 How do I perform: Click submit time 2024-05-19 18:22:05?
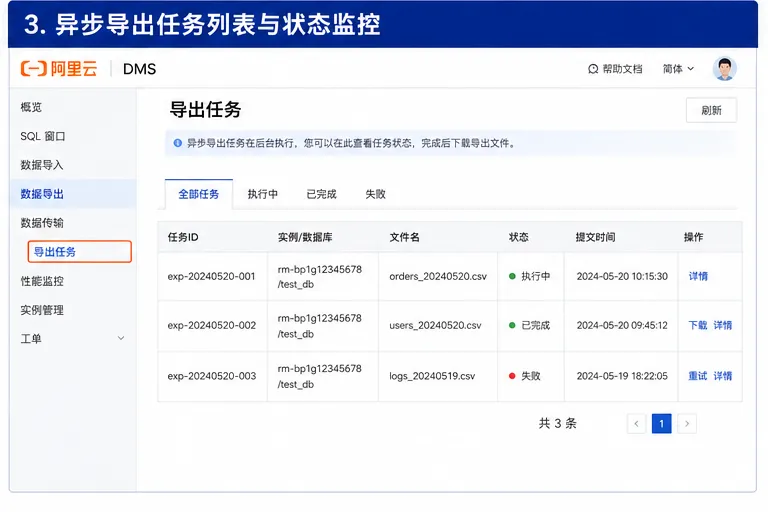(x=622, y=376)
